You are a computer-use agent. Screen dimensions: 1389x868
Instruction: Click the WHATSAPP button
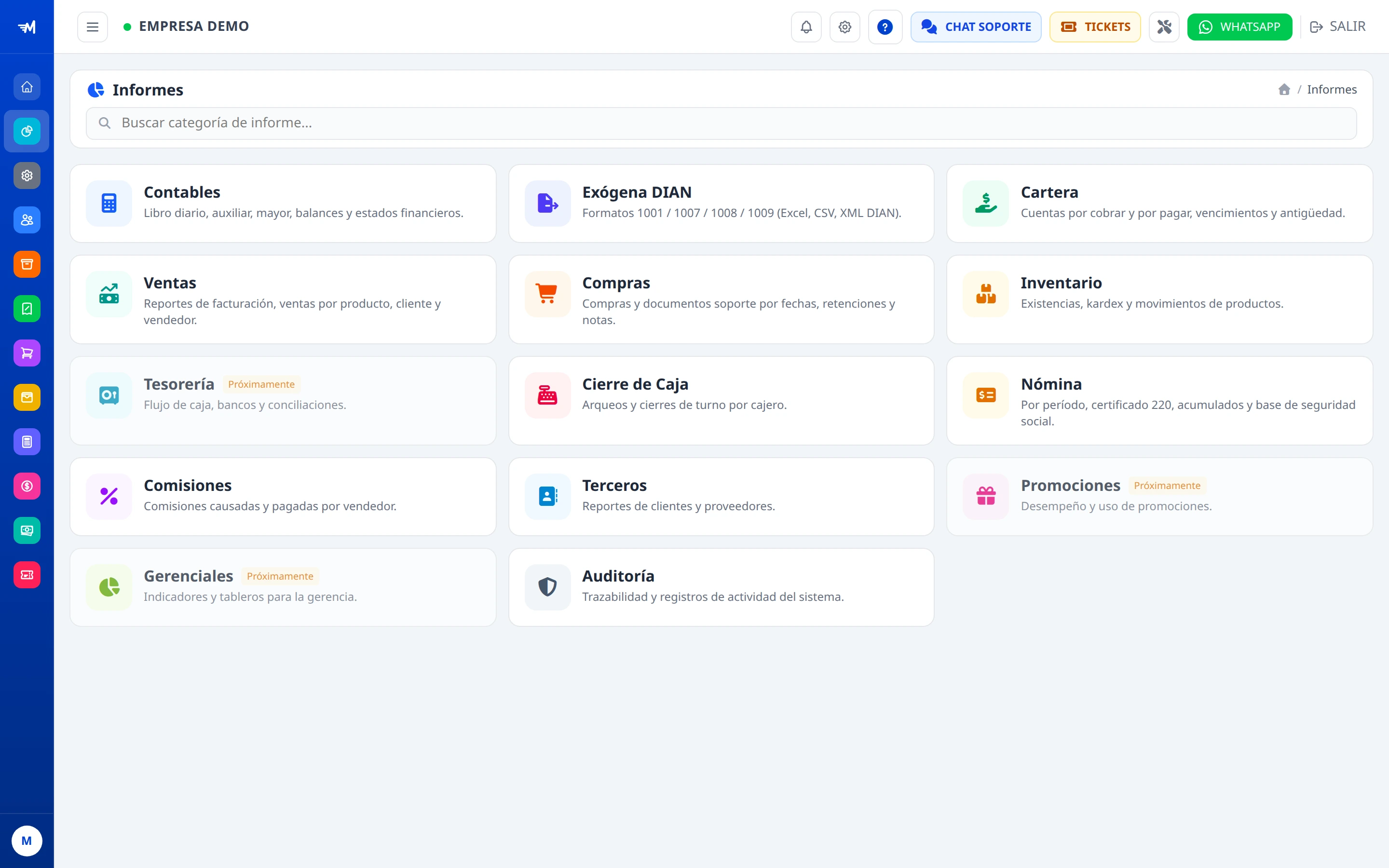(1240, 27)
